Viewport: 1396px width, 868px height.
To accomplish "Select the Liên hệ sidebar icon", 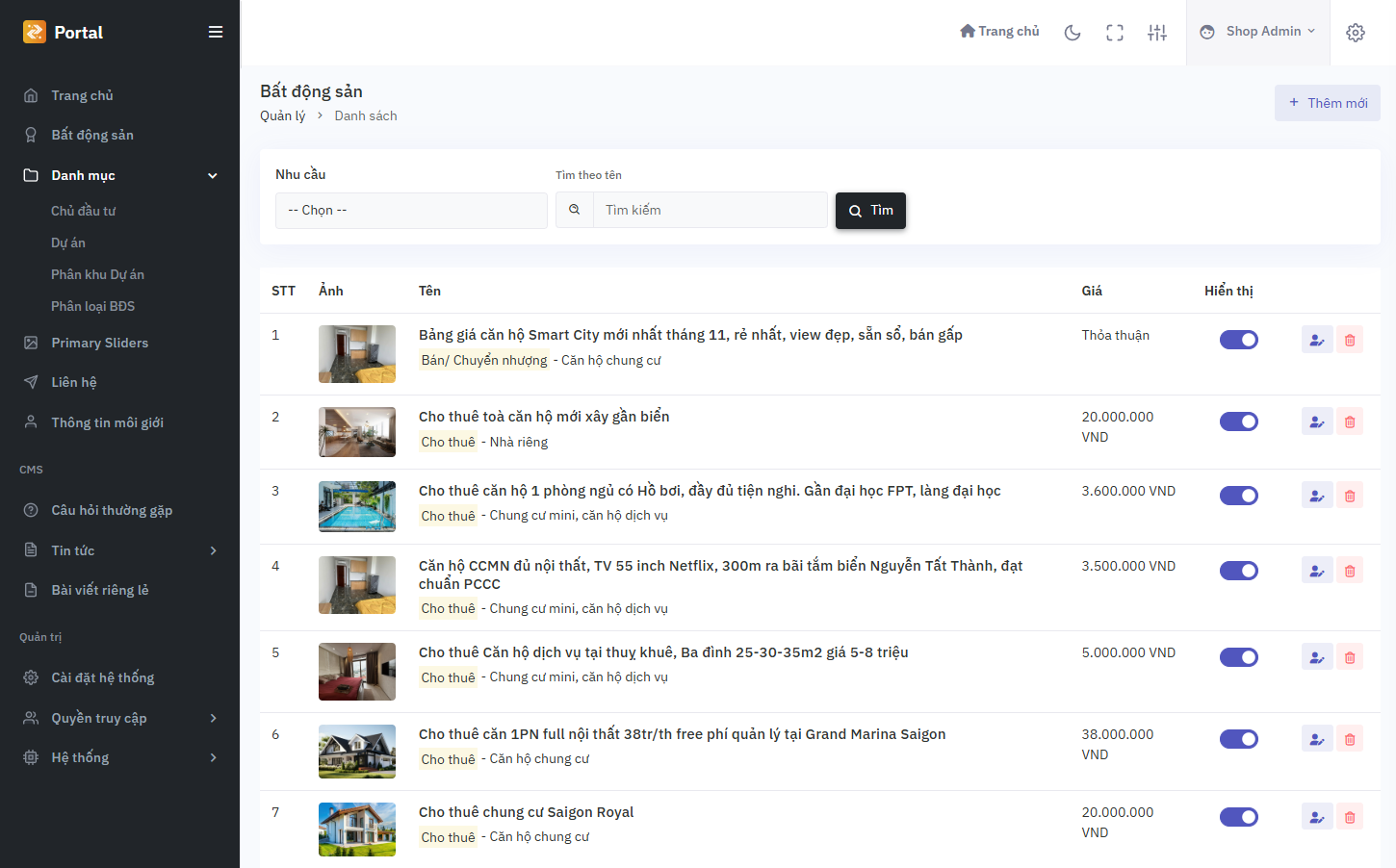I will (x=32, y=382).
